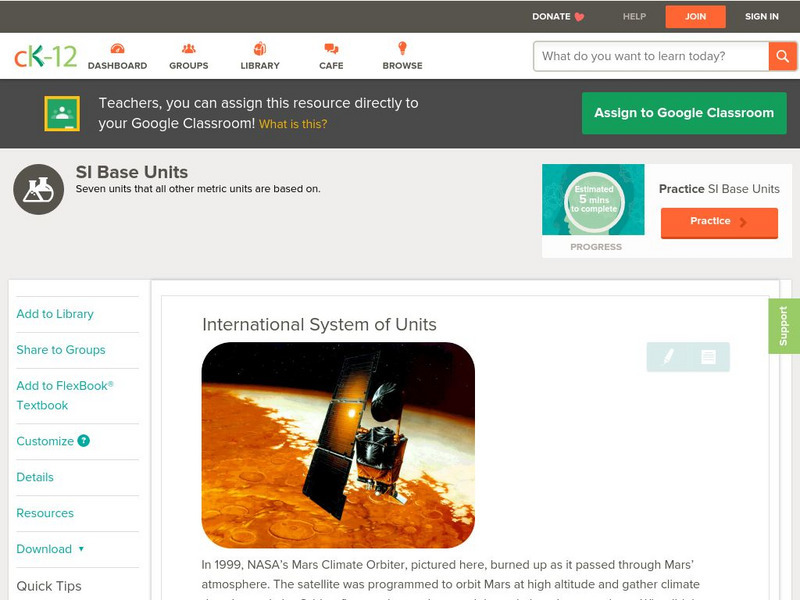The image size is (800, 600).
Task: Click Add to Library link
Action: (x=55, y=314)
